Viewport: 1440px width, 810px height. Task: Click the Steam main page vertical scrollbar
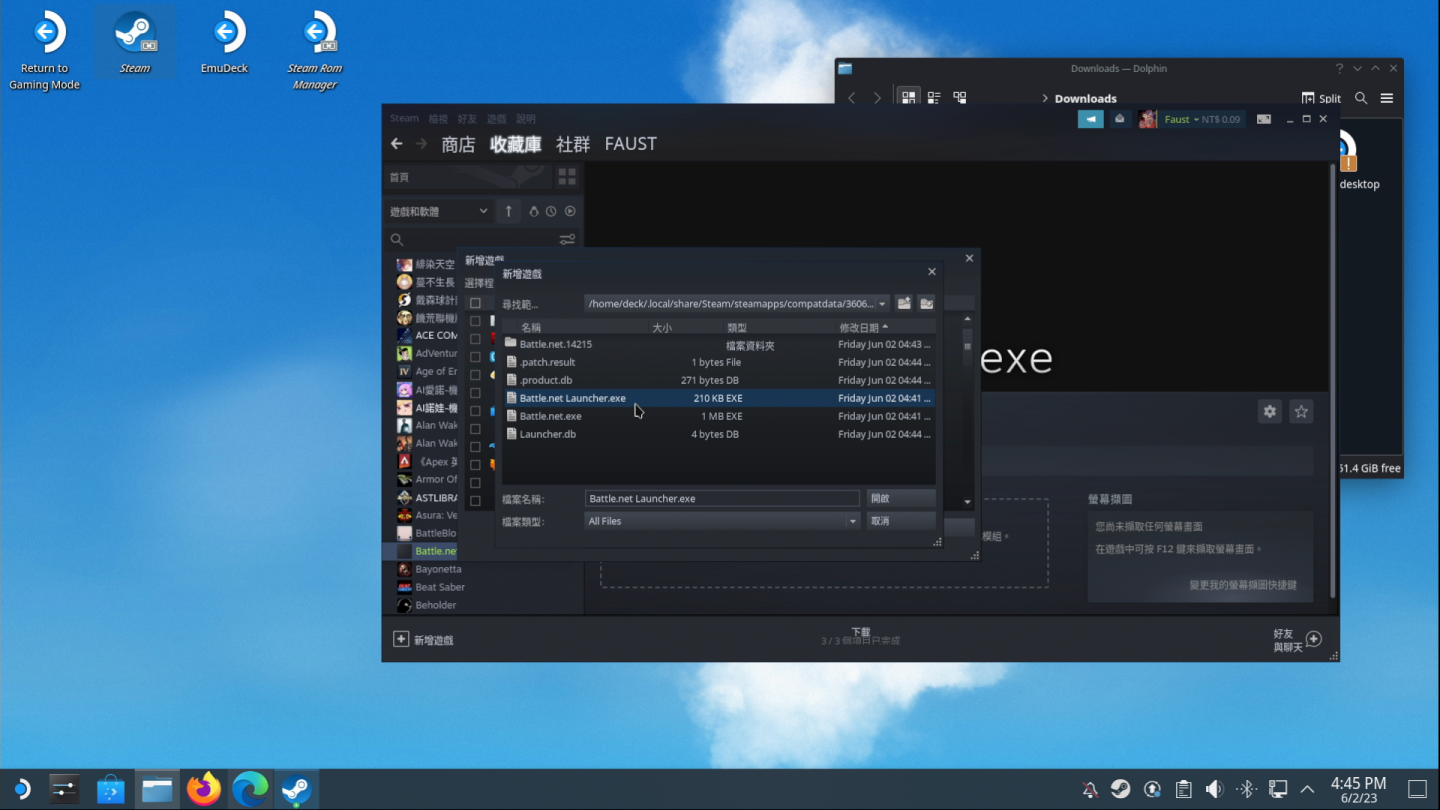click(x=1334, y=380)
